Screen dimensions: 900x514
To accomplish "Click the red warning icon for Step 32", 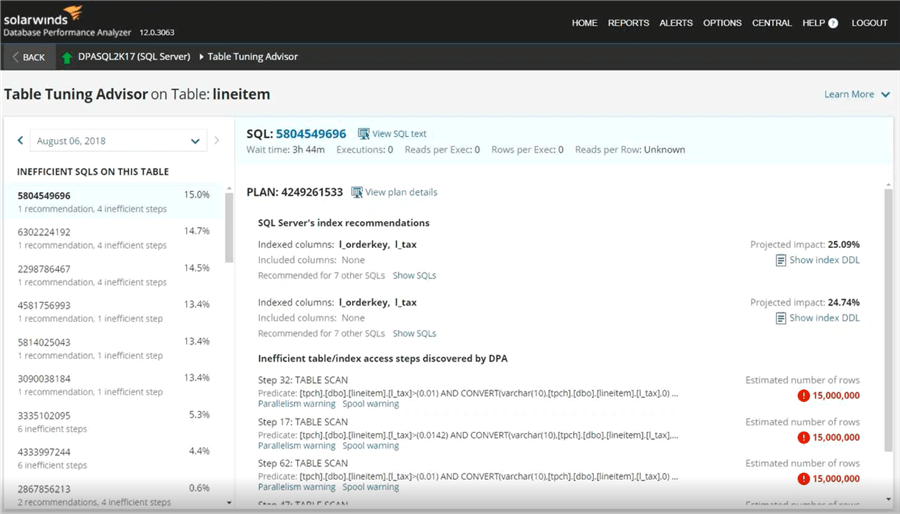I will click(803, 396).
